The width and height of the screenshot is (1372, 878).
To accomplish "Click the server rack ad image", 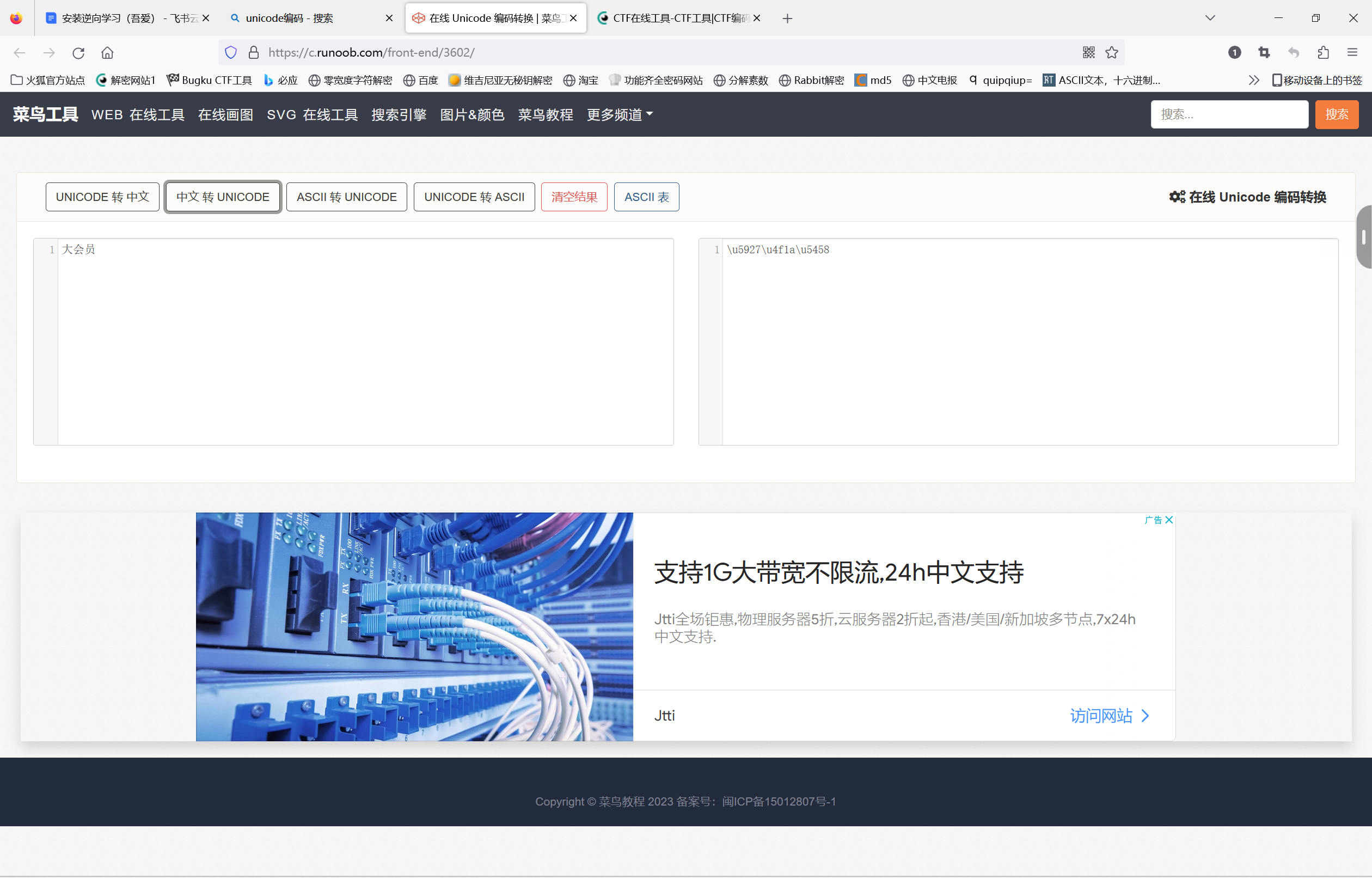I will [x=414, y=626].
